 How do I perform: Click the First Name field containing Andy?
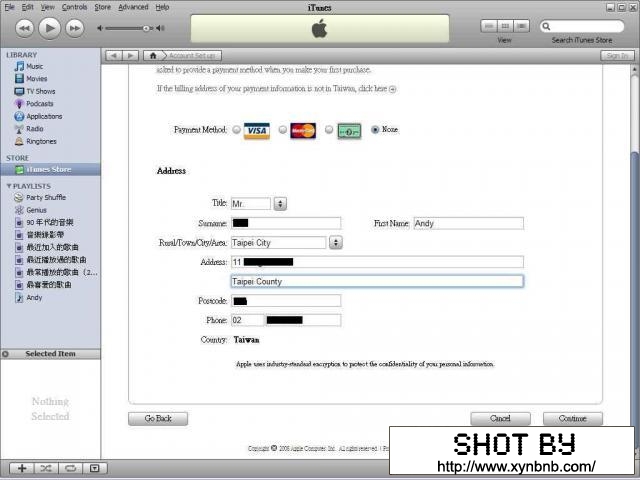468,223
